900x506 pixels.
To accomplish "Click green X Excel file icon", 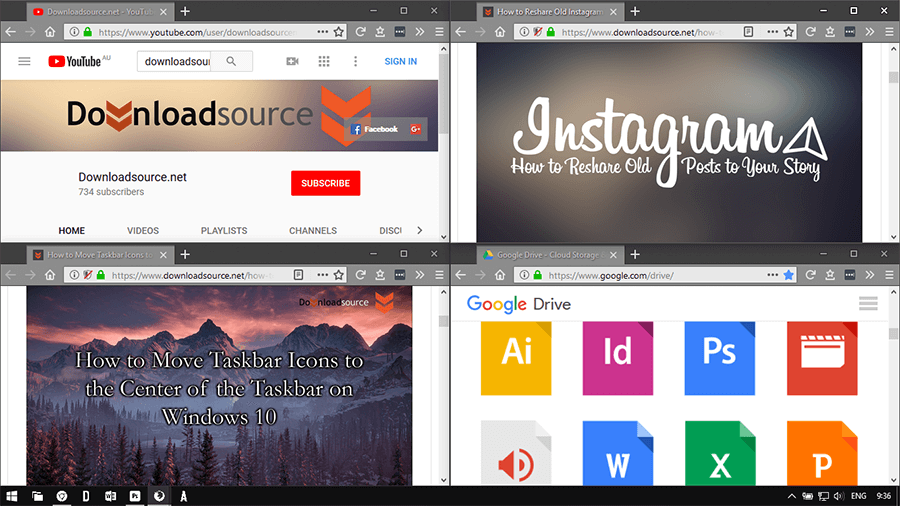I will coord(720,453).
